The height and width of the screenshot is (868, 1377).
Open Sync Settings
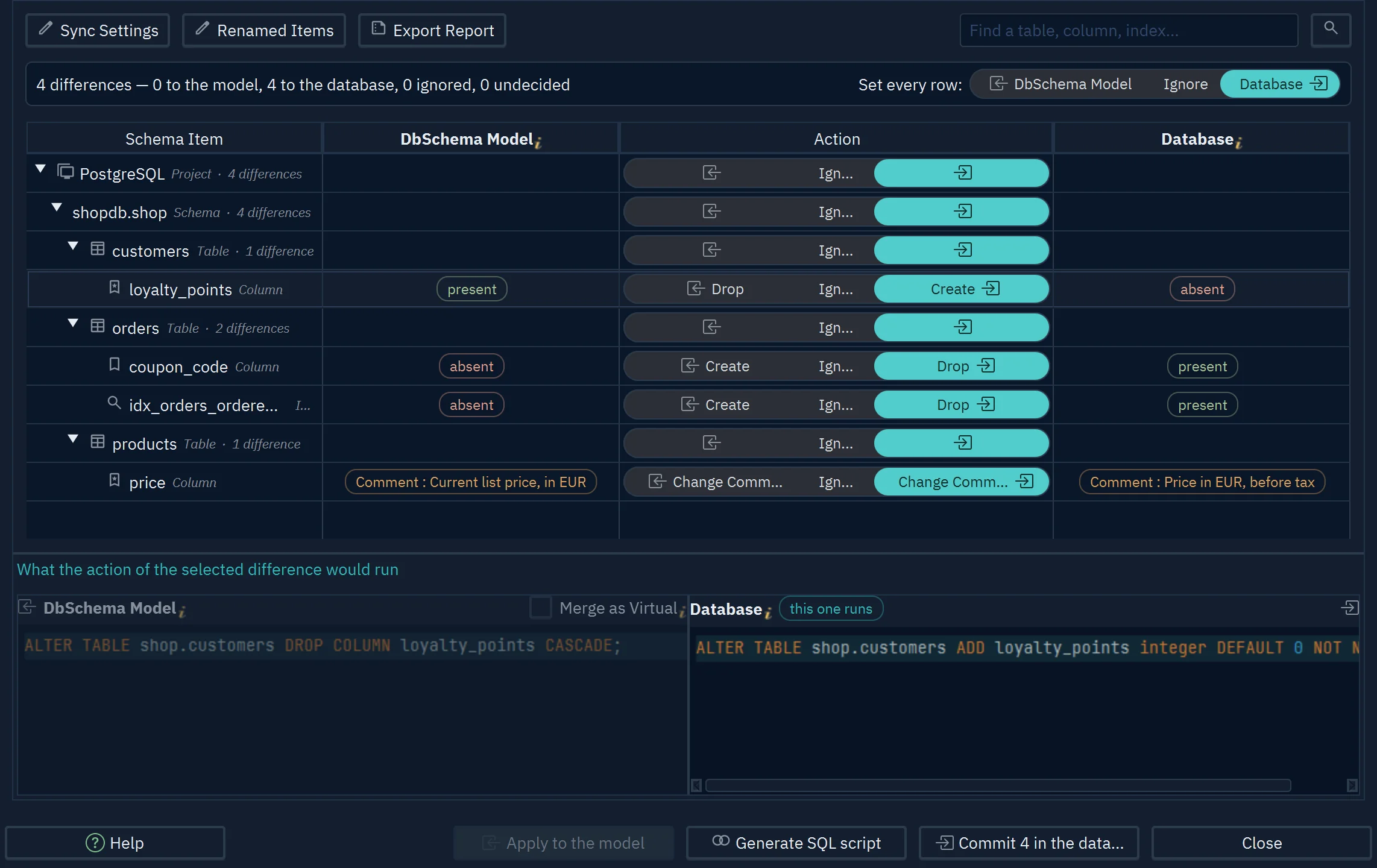[x=98, y=30]
